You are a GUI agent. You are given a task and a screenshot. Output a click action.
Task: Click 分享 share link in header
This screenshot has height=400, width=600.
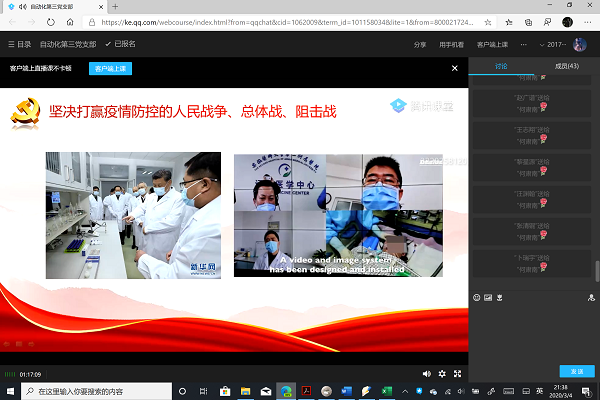[420, 44]
